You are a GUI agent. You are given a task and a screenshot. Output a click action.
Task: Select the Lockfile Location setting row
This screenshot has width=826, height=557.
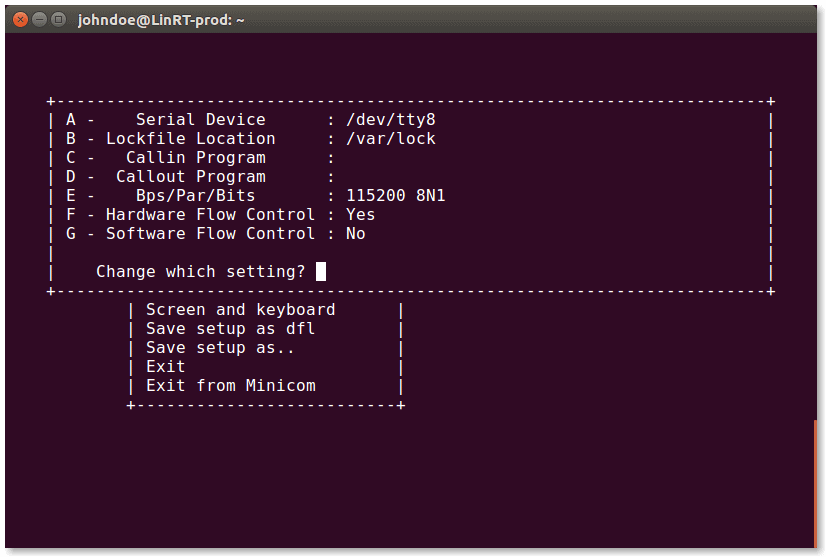190,139
